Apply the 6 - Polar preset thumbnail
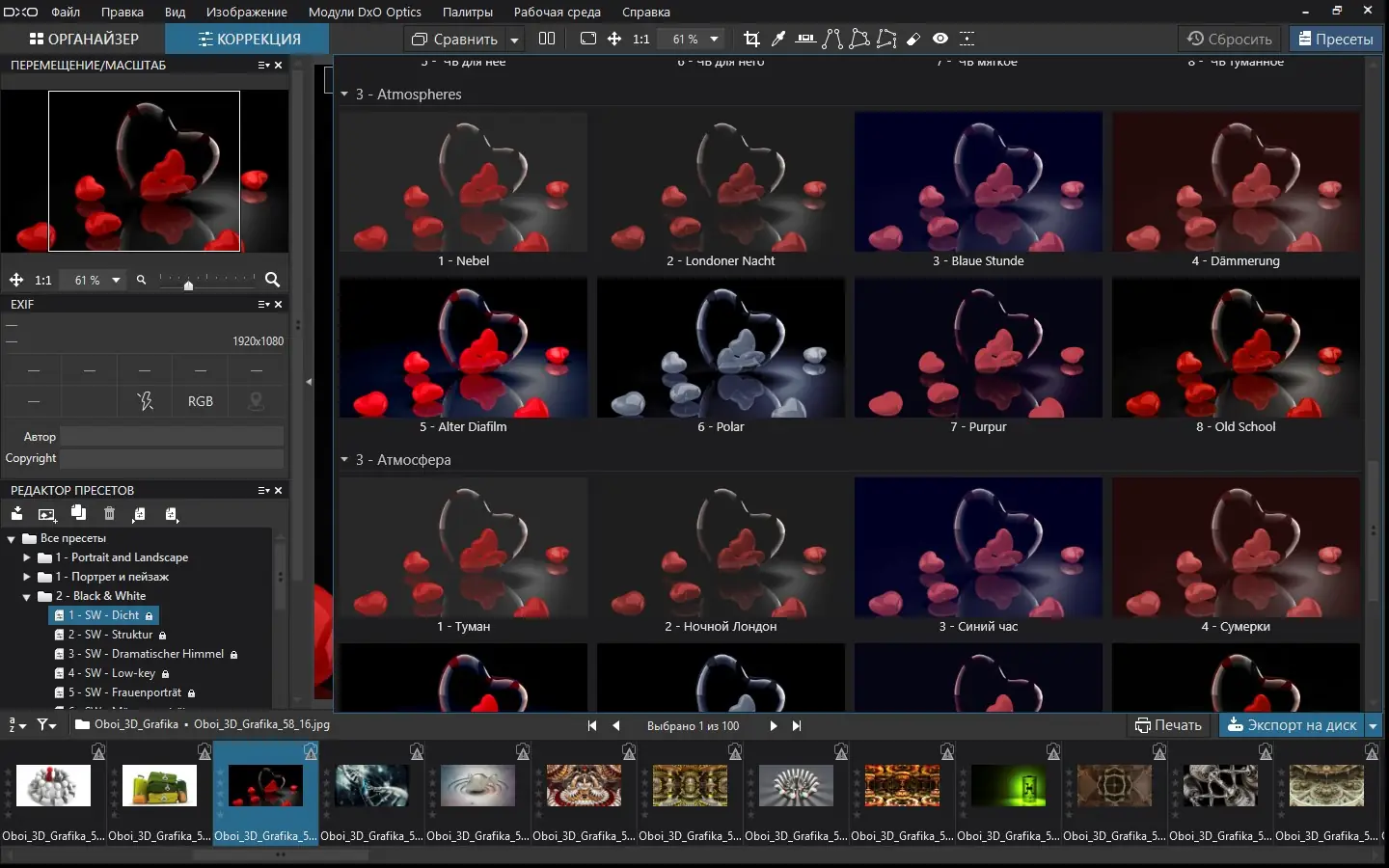The image size is (1389, 868). pos(721,348)
